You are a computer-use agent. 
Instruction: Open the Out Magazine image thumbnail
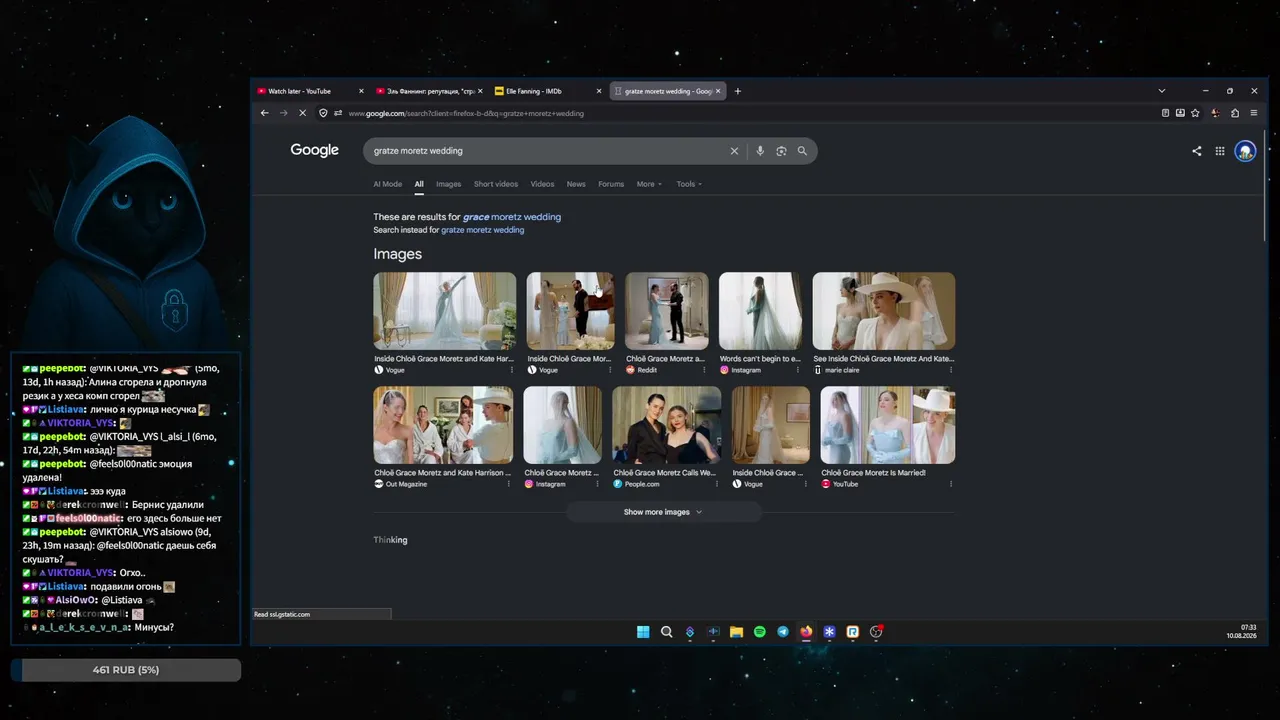(443, 425)
